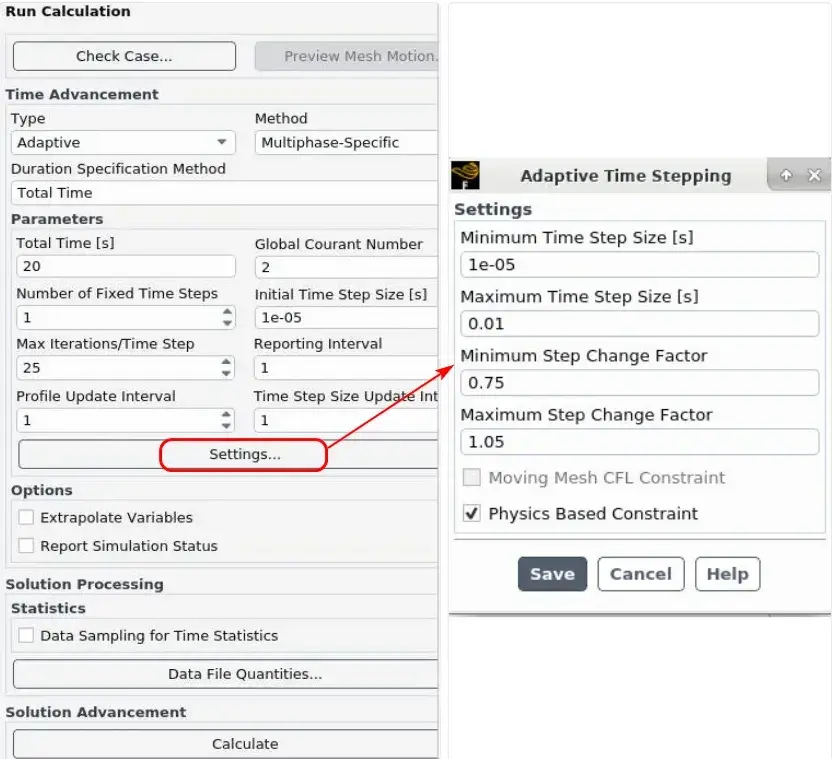The image size is (832, 759).
Task: Click the Minimum Time Step Size field
Action: coord(639,264)
